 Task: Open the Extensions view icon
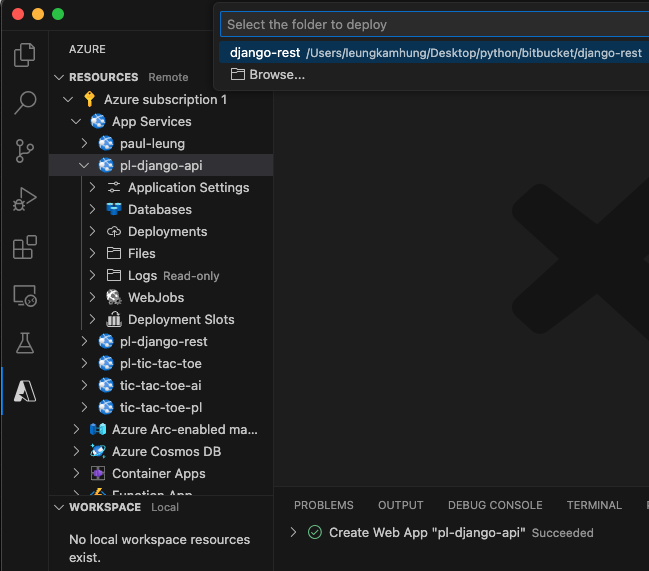click(24, 247)
